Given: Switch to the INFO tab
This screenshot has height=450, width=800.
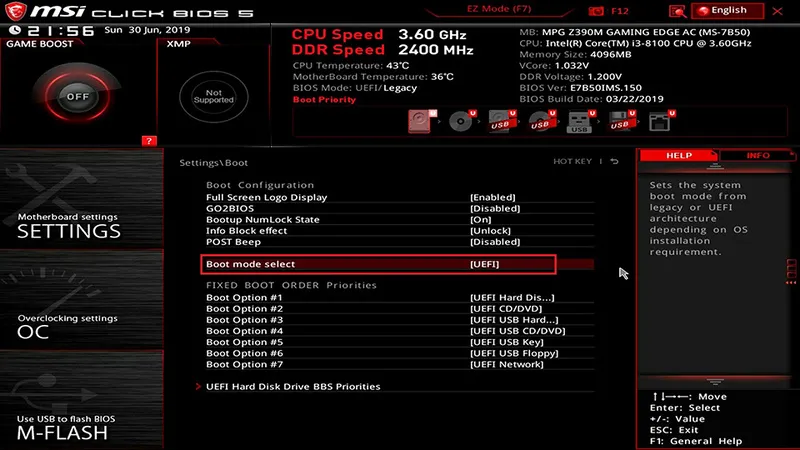Looking at the screenshot, I should click(x=757, y=156).
